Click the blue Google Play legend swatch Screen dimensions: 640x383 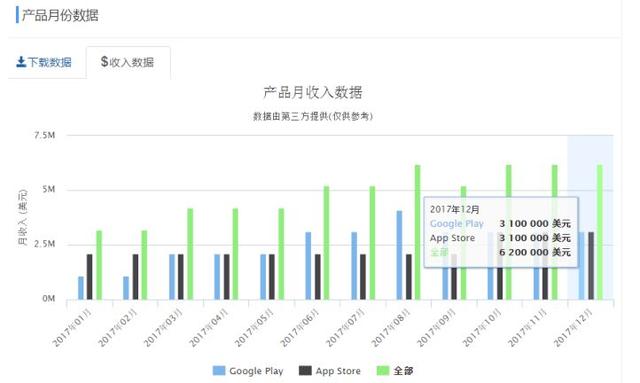[x=219, y=371]
